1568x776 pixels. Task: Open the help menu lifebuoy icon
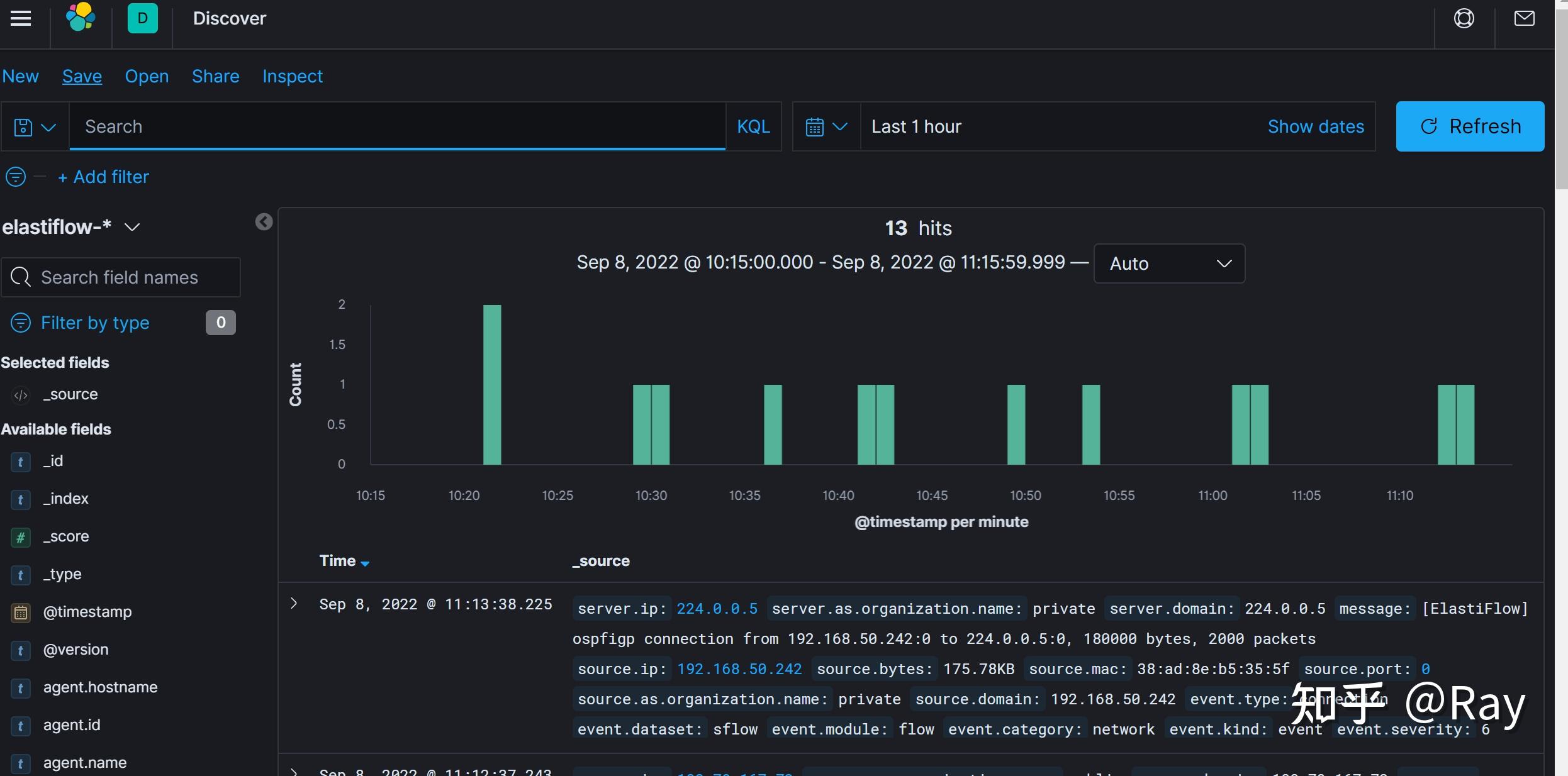coord(1464,18)
